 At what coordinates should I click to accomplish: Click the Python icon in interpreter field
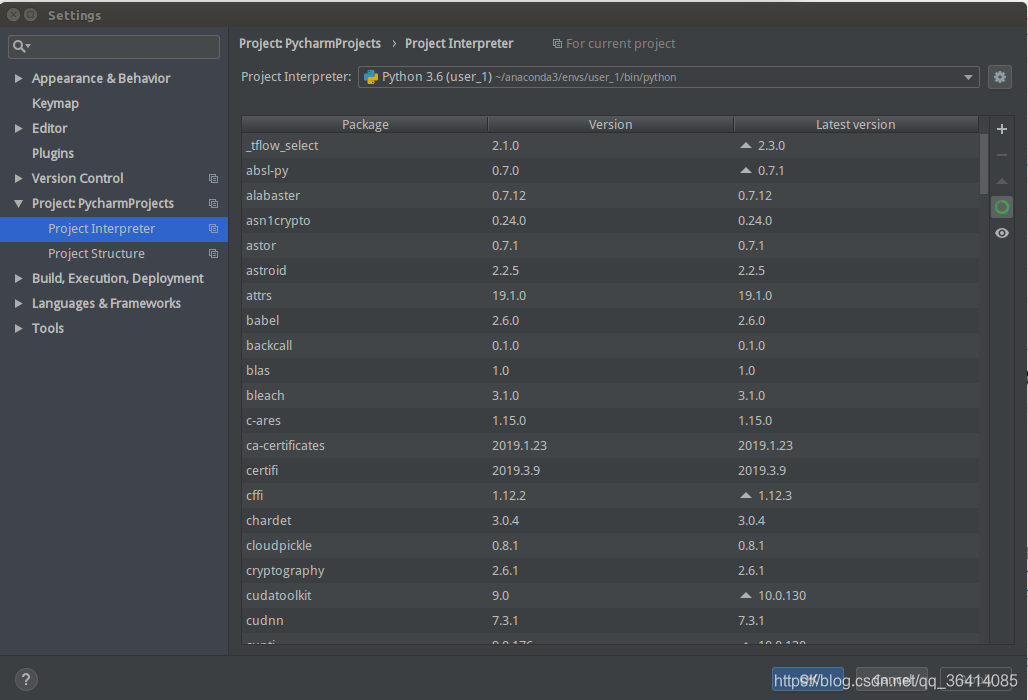point(371,77)
